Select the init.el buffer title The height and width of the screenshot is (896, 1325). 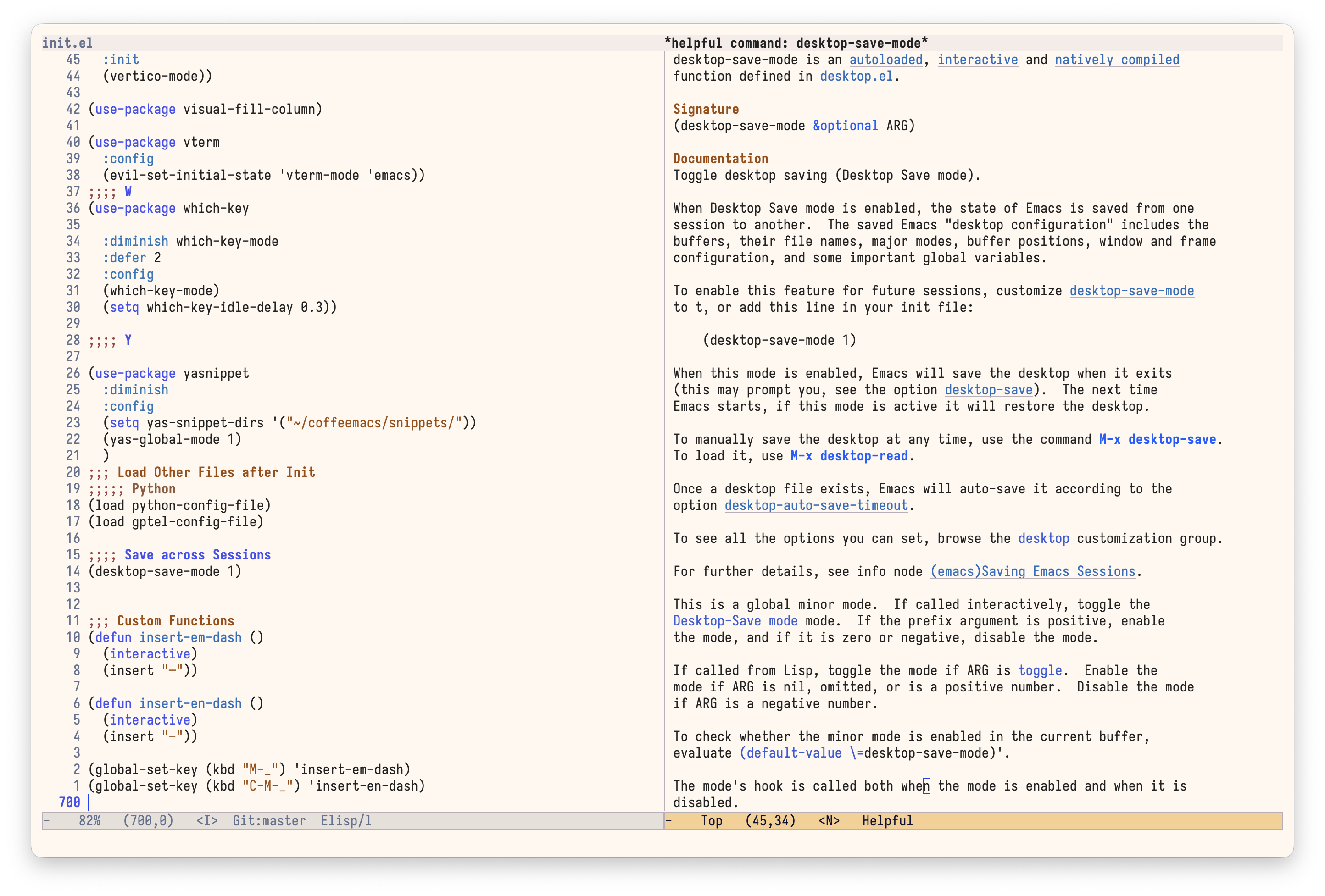click(x=67, y=42)
